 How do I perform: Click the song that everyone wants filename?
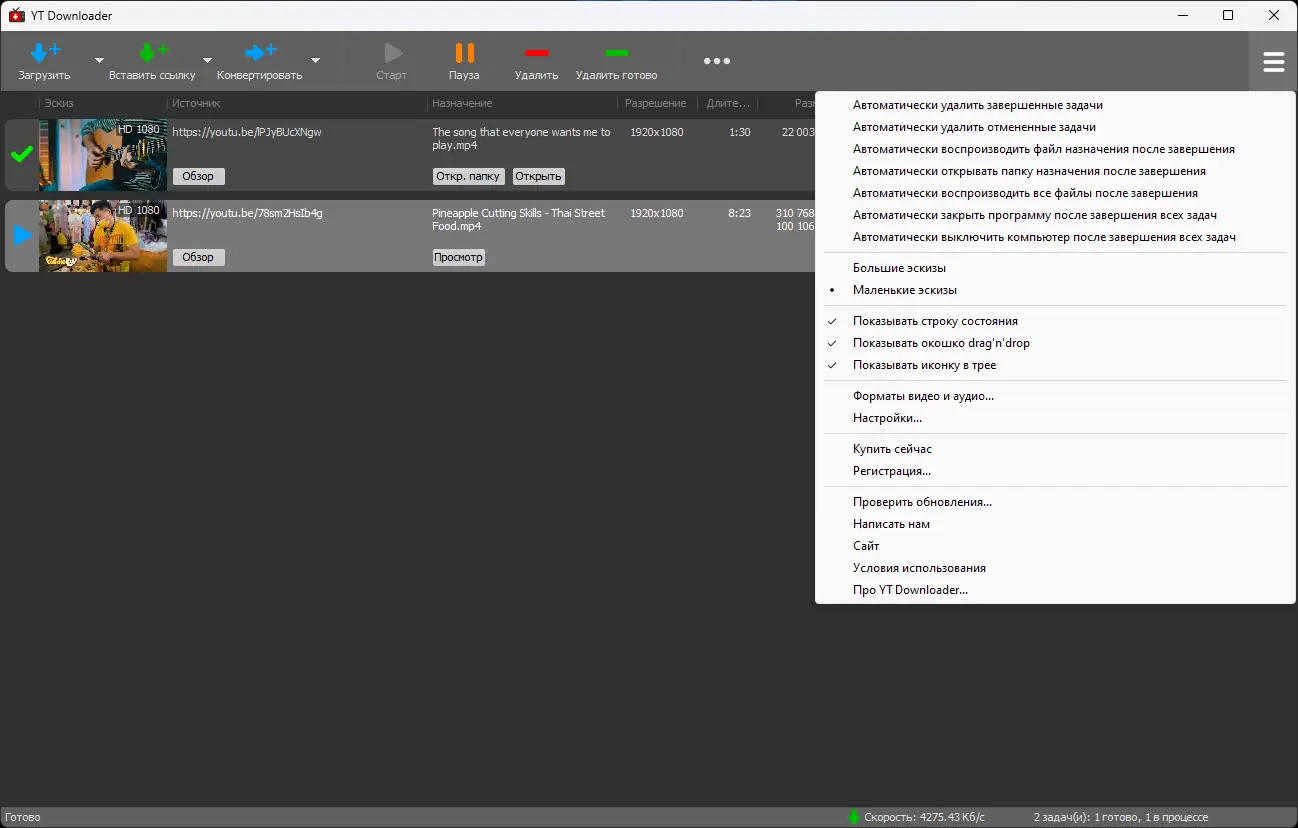(522, 138)
